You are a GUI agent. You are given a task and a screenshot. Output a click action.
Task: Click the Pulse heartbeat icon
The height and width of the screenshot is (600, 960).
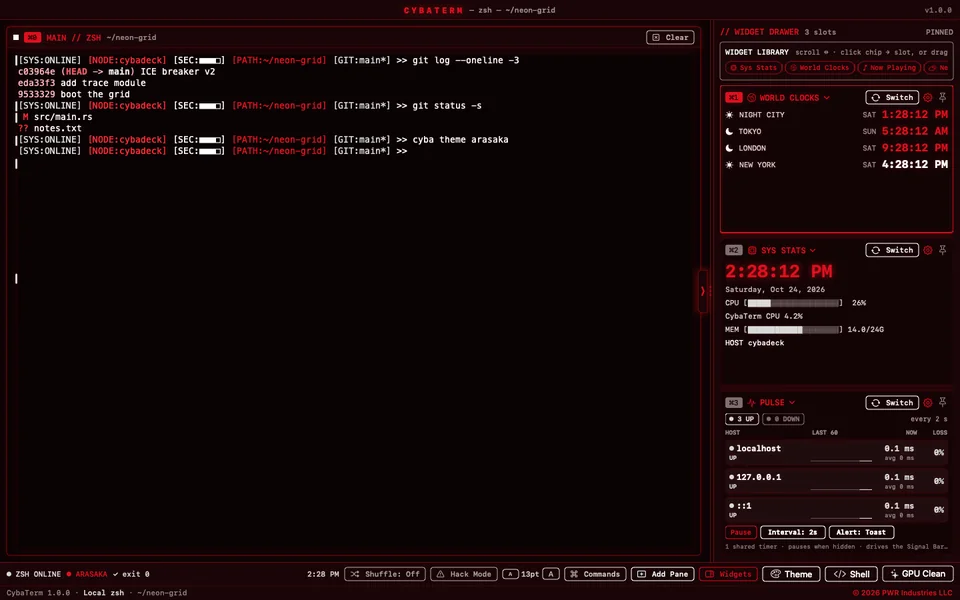pyautogui.click(x=751, y=403)
